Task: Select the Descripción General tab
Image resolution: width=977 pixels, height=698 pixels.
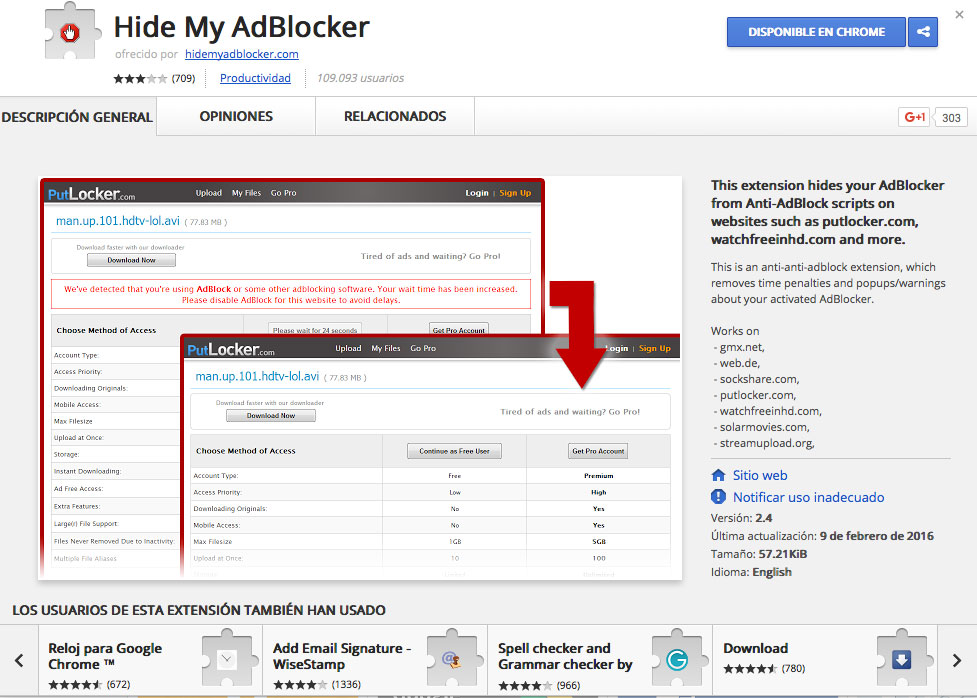Action: (x=77, y=117)
